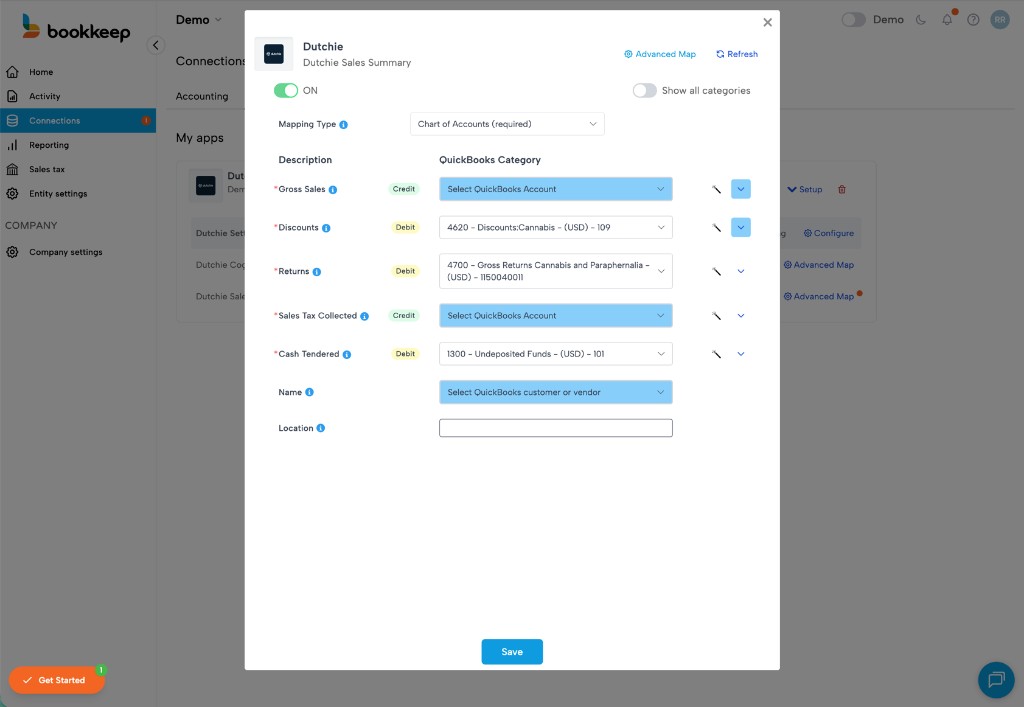Click the Location input field
The height and width of the screenshot is (707, 1024).
point(555,428)
